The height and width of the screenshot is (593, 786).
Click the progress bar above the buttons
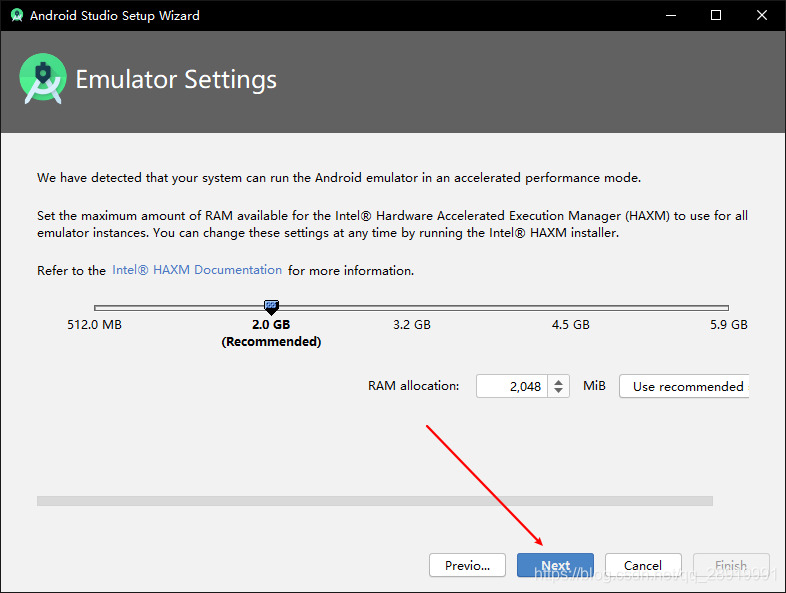tap(375, 501)
